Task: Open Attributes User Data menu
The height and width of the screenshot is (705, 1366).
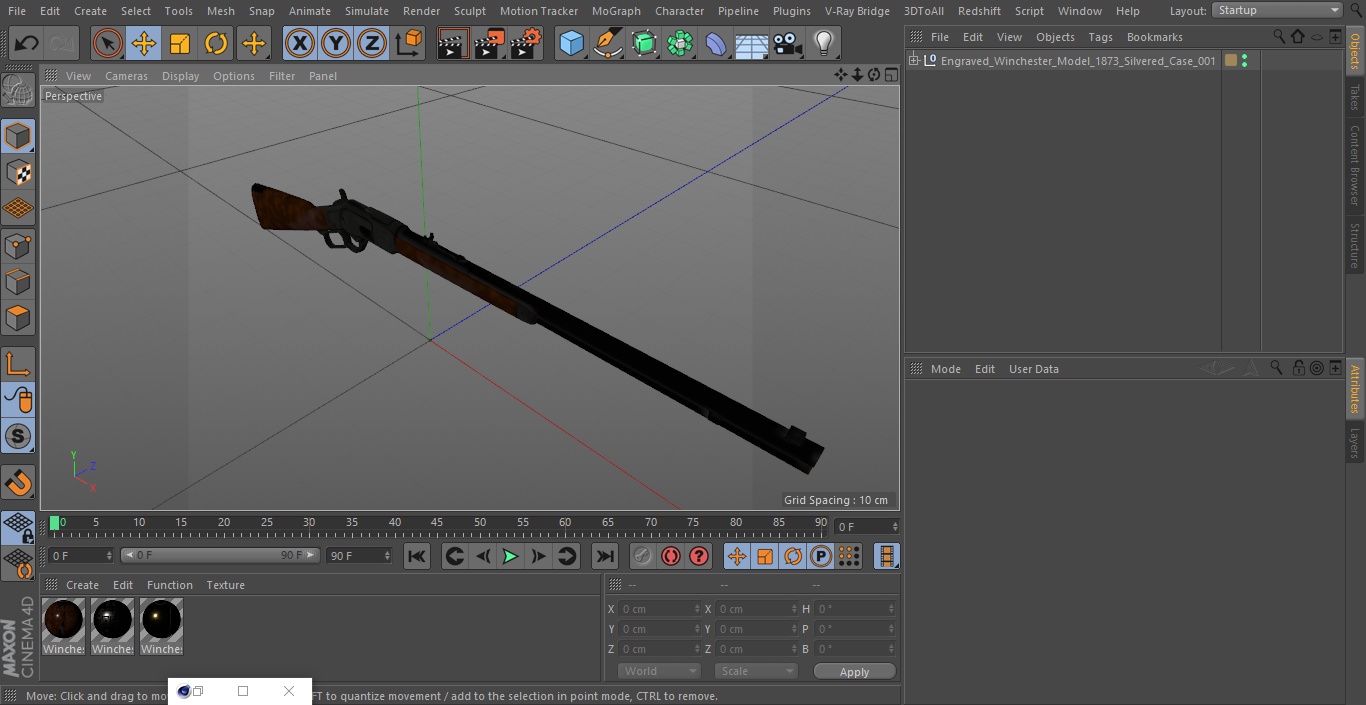Action: coord(1033,369)
